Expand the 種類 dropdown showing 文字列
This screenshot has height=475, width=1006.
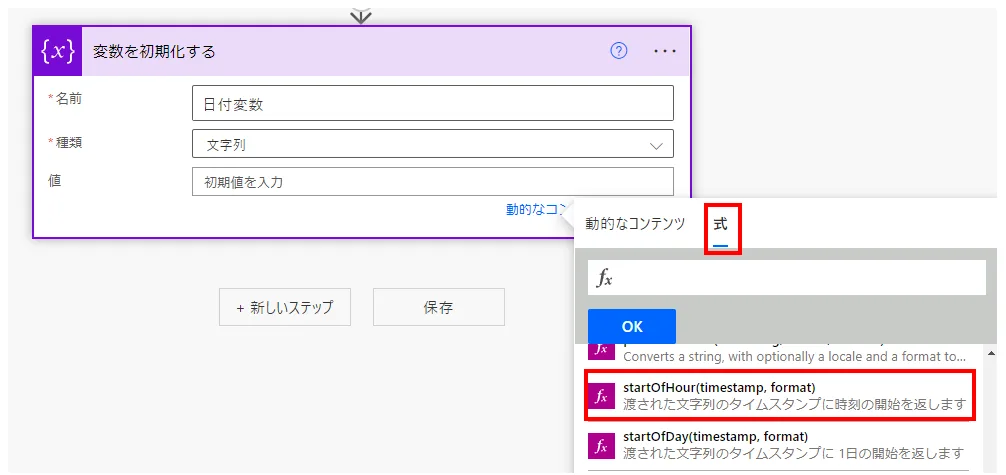pos(432,145)
